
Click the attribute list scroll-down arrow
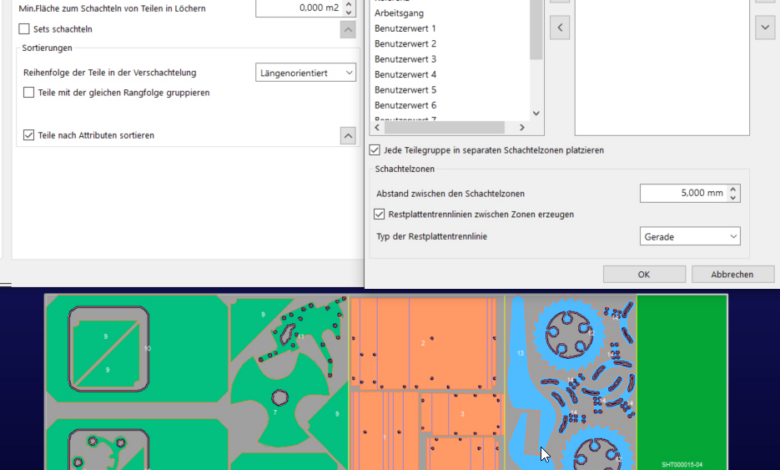point(536,113)
